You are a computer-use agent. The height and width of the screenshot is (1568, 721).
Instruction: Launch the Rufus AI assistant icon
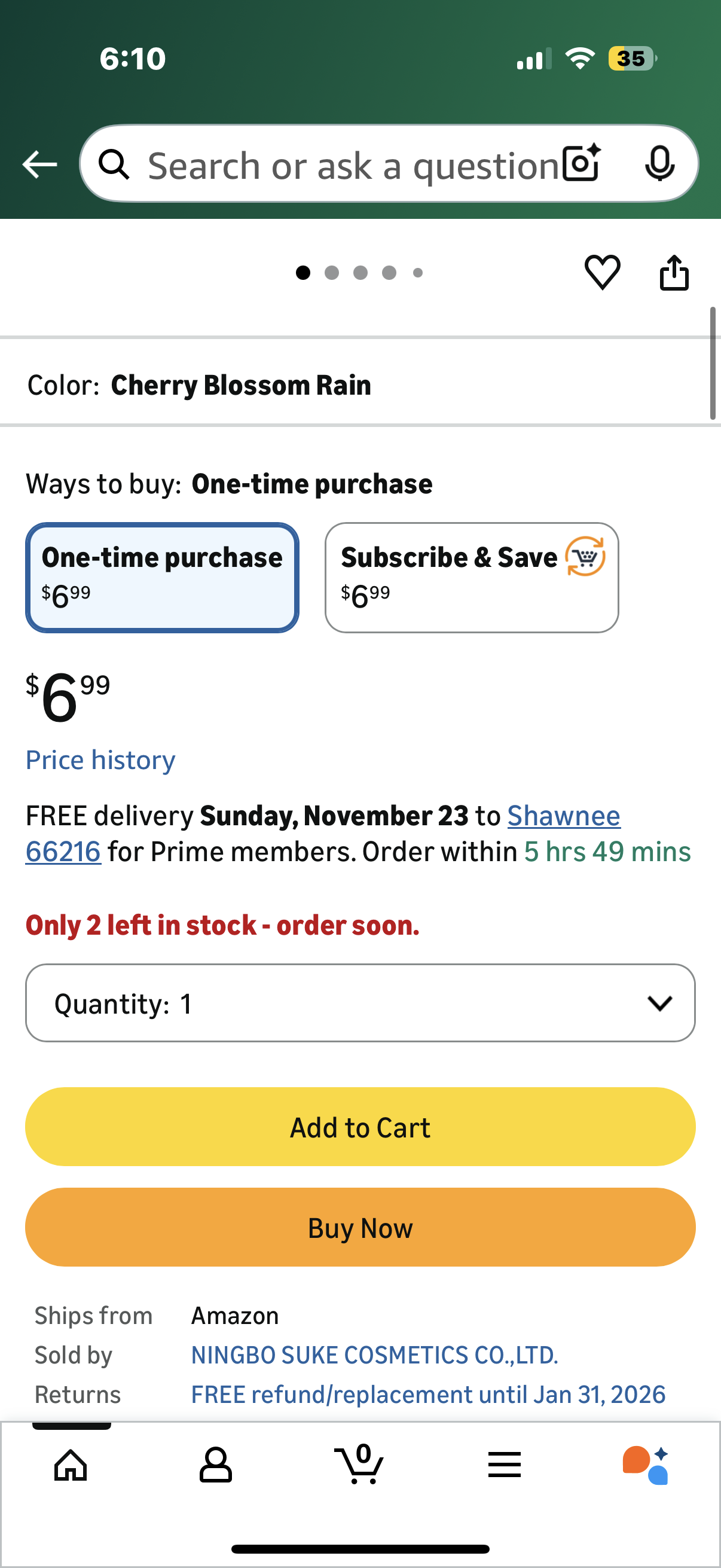(646, 1465)
